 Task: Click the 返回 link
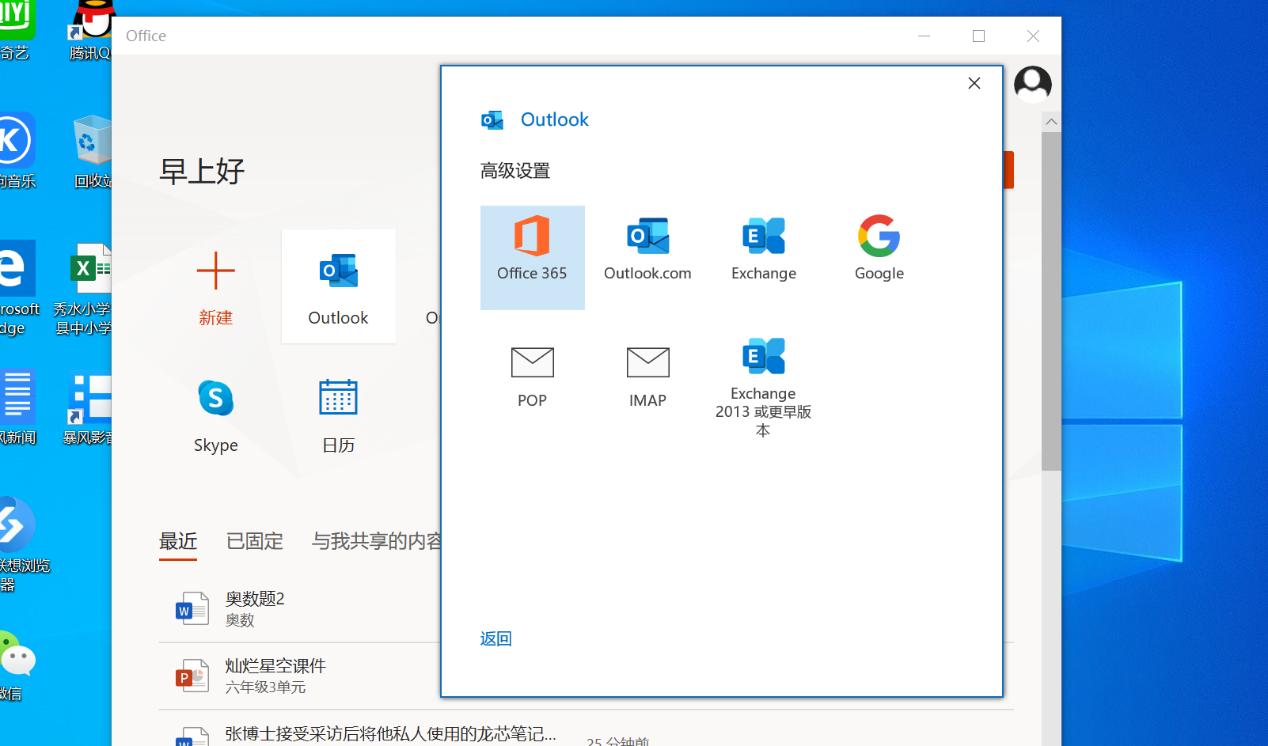coord(496,637)
